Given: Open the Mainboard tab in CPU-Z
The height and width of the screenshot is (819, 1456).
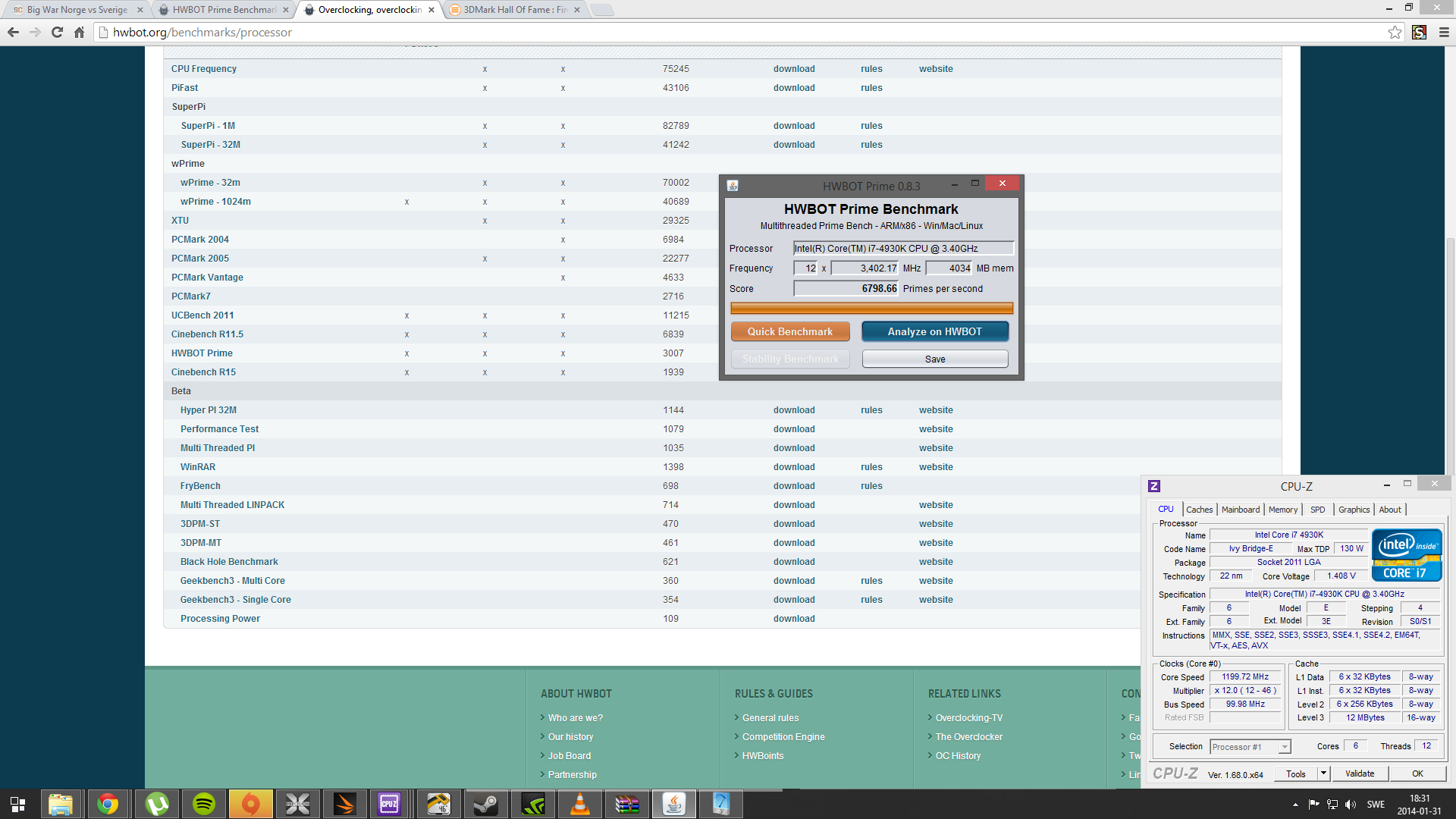Looking at the screenshot, I should click(x=1241, y=510).
